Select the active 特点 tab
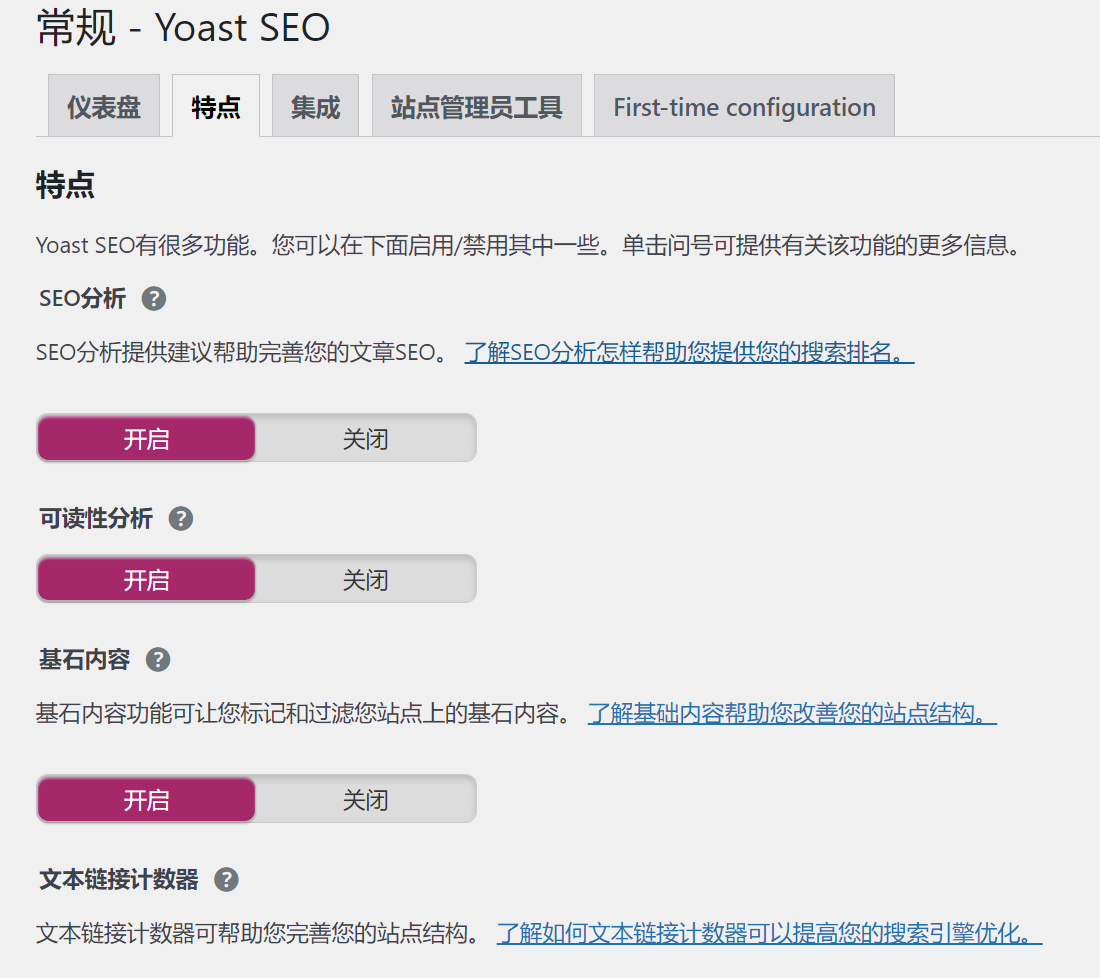Viewport: 1100px width, 978px height. (x=216, y=105)
